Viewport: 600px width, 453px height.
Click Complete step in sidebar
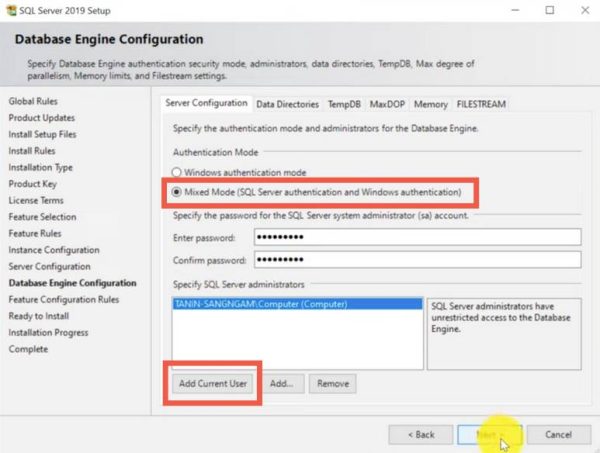[x=28, y=349]
